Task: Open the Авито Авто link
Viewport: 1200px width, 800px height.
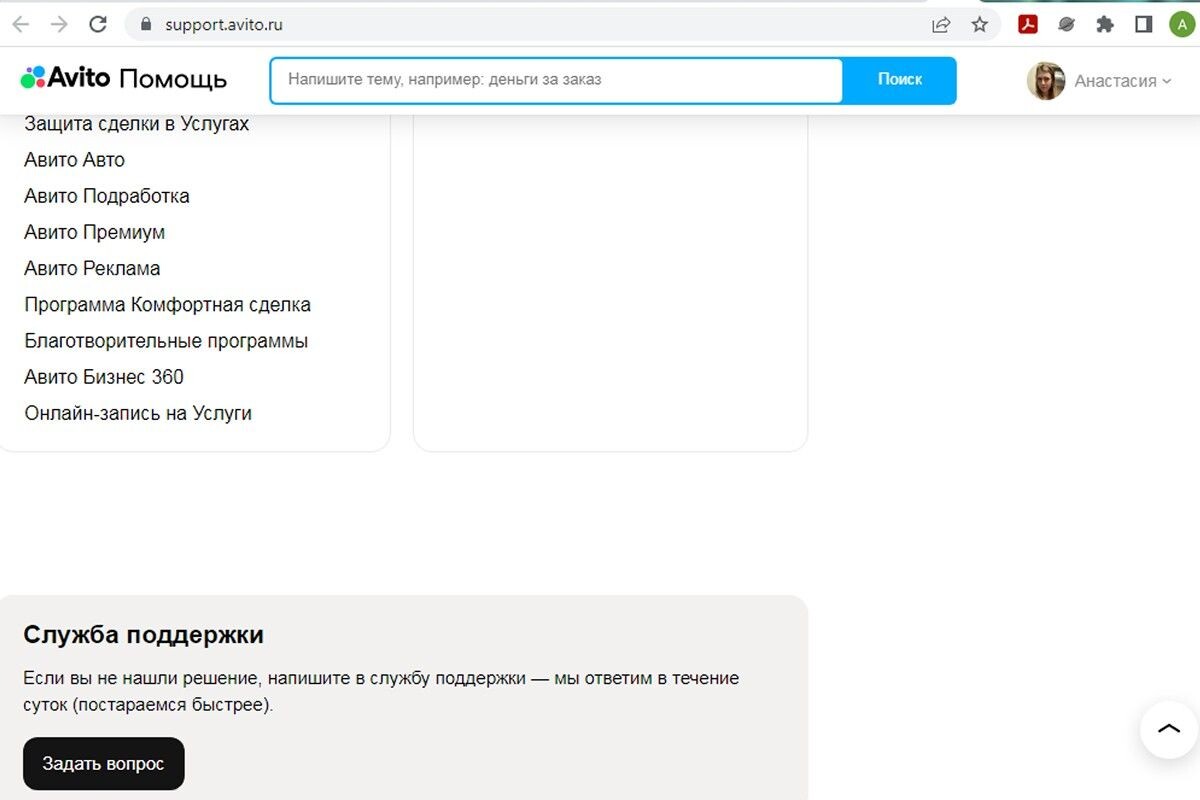Action: point(74,160)
